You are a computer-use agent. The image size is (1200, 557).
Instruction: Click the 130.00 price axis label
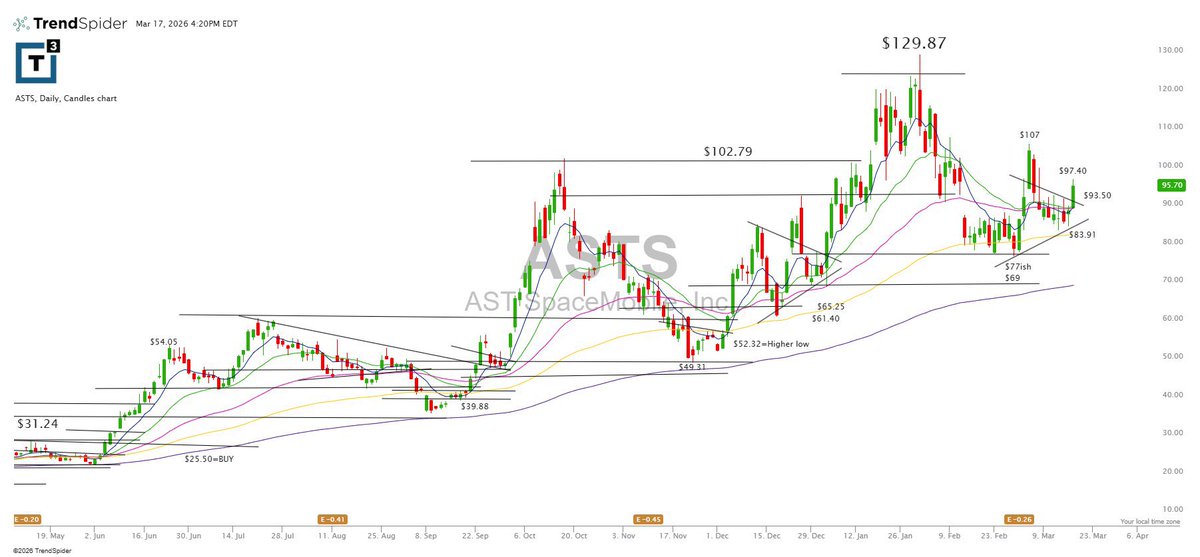pos(1171,50)
